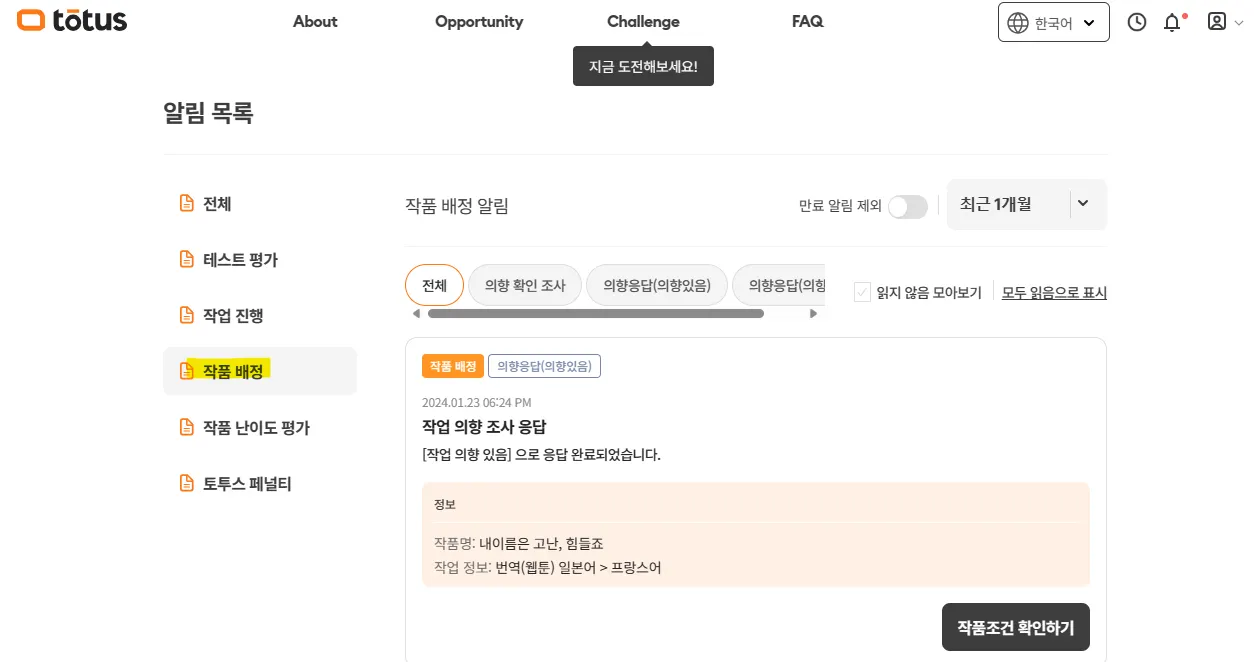Click document icon beside 토투스 페널티

click(x=186, y=484)
